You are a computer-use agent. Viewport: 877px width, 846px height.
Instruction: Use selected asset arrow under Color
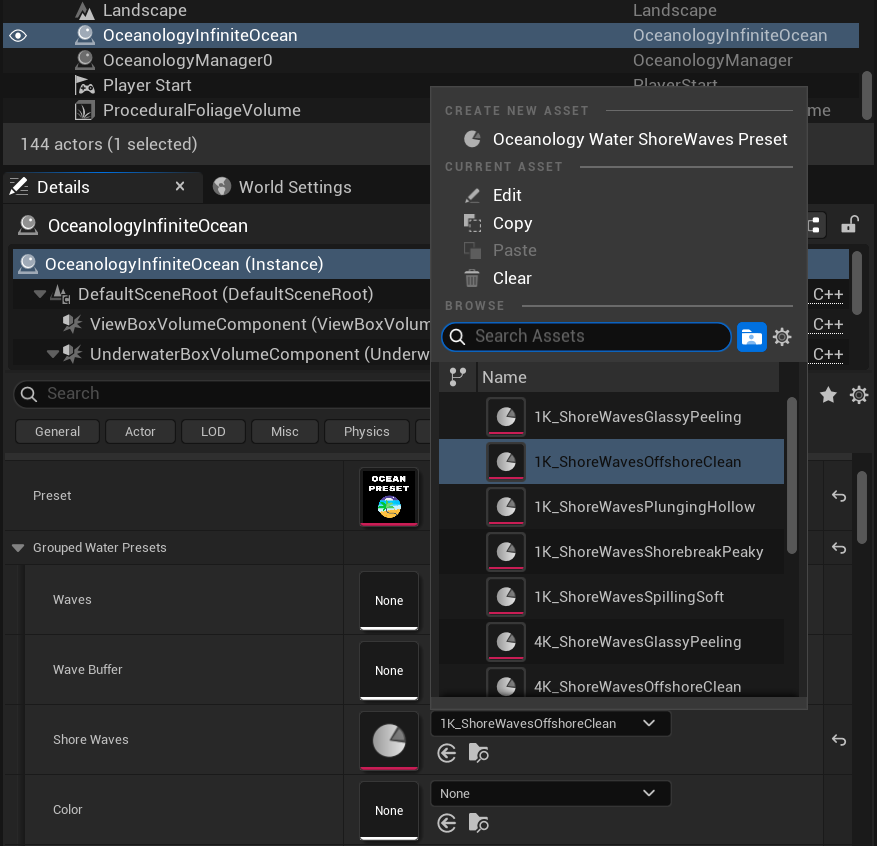pyautogui.click(x=447, y=824)
